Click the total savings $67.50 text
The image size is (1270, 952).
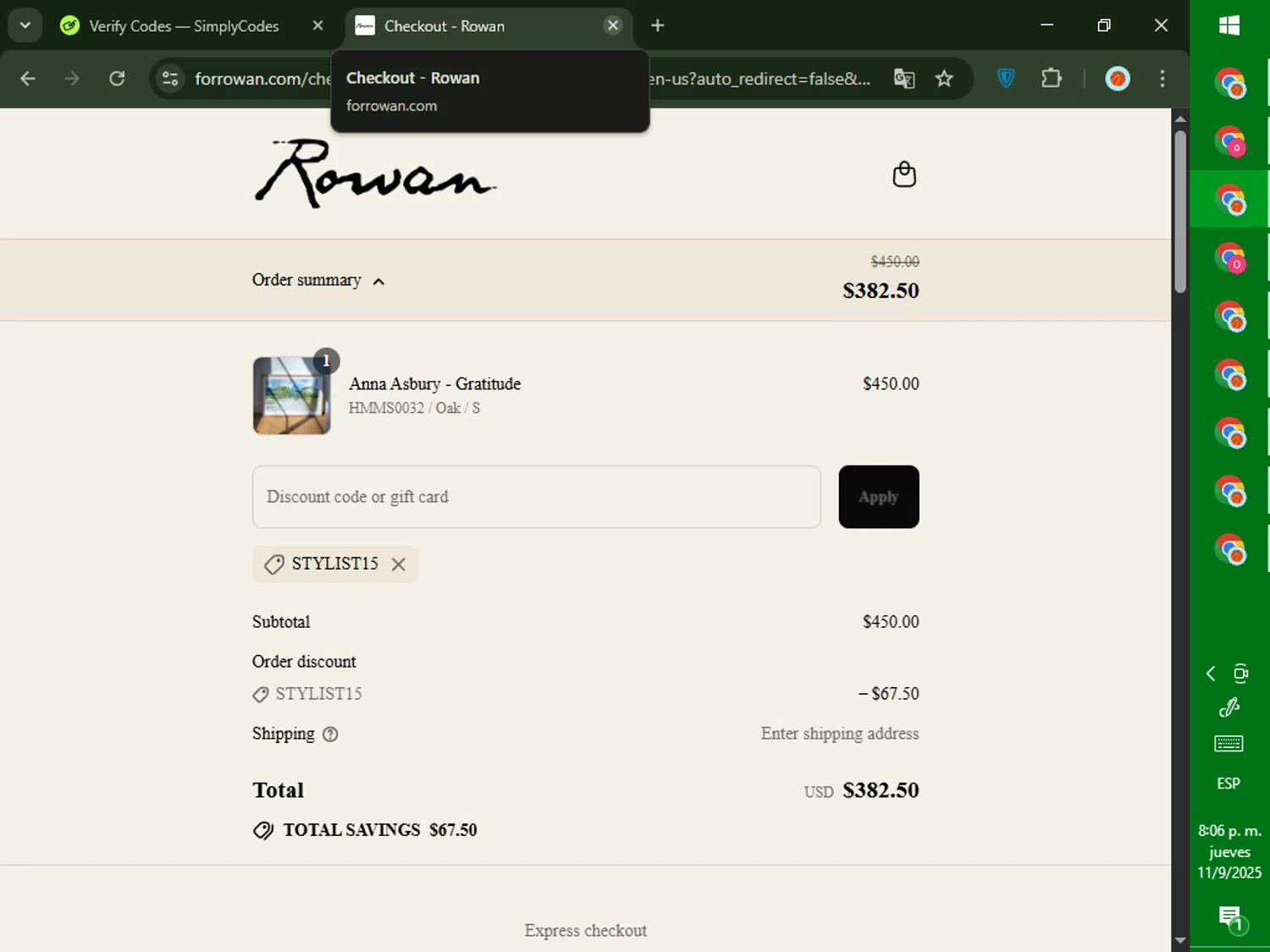click(x=380, y=830)
